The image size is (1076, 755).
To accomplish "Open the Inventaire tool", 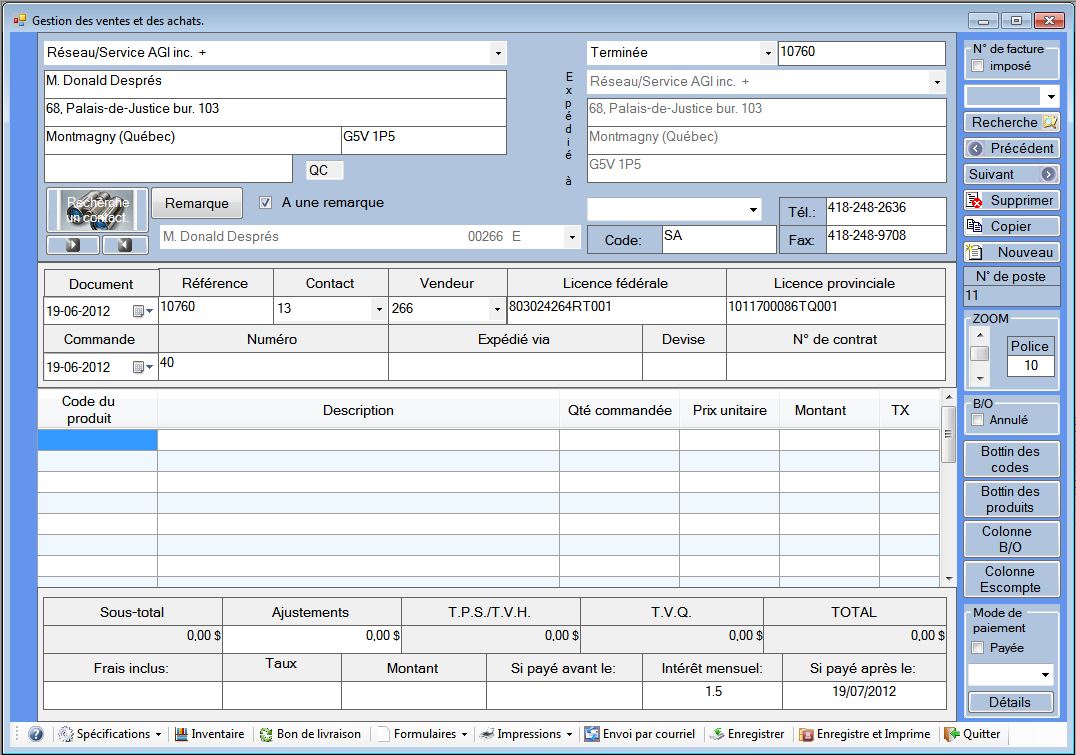I will click(209, 734).
